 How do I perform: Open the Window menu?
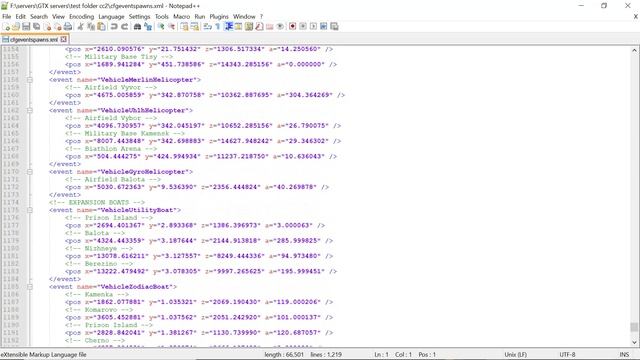point(244,17)
